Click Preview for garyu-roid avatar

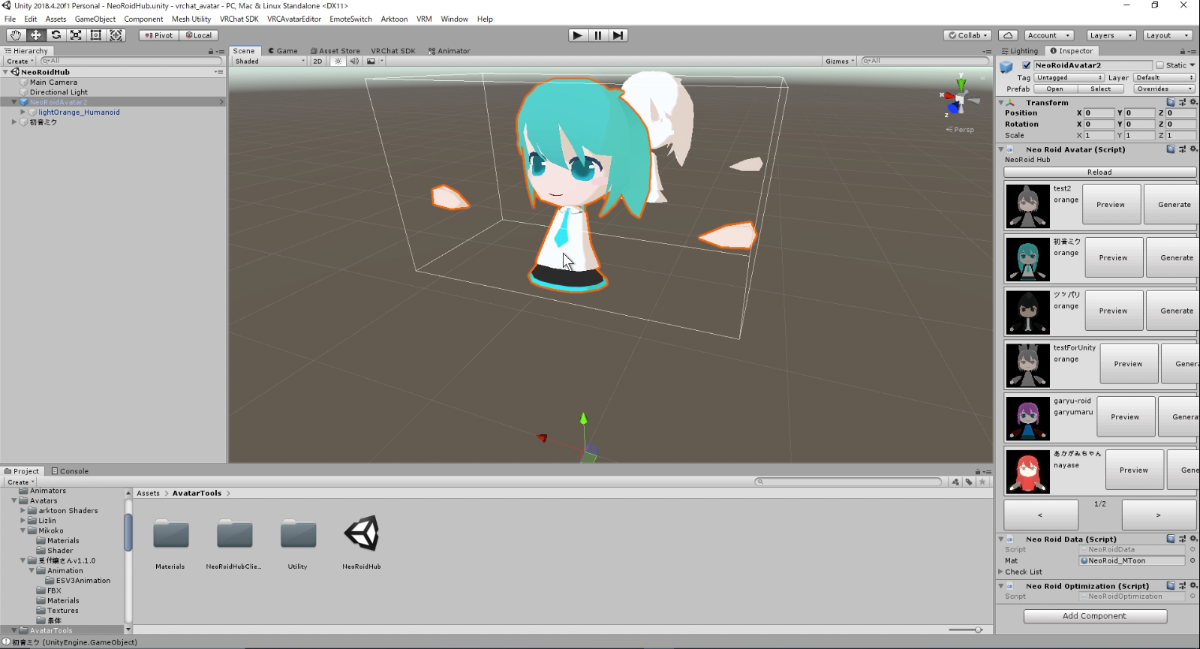tap(1125, 416)
